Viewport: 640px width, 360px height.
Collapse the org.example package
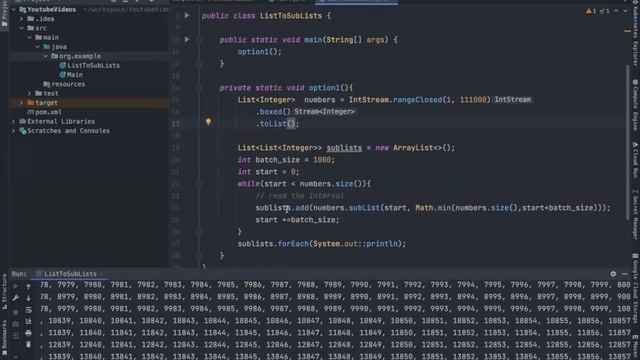coord(46,56)
